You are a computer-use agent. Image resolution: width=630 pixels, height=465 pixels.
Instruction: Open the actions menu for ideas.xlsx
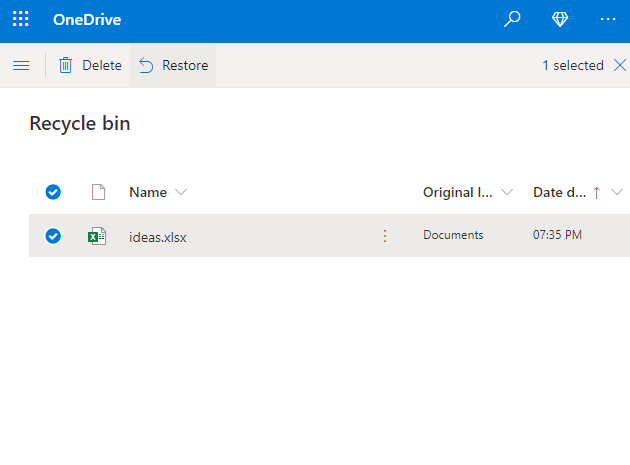point(385,236)
